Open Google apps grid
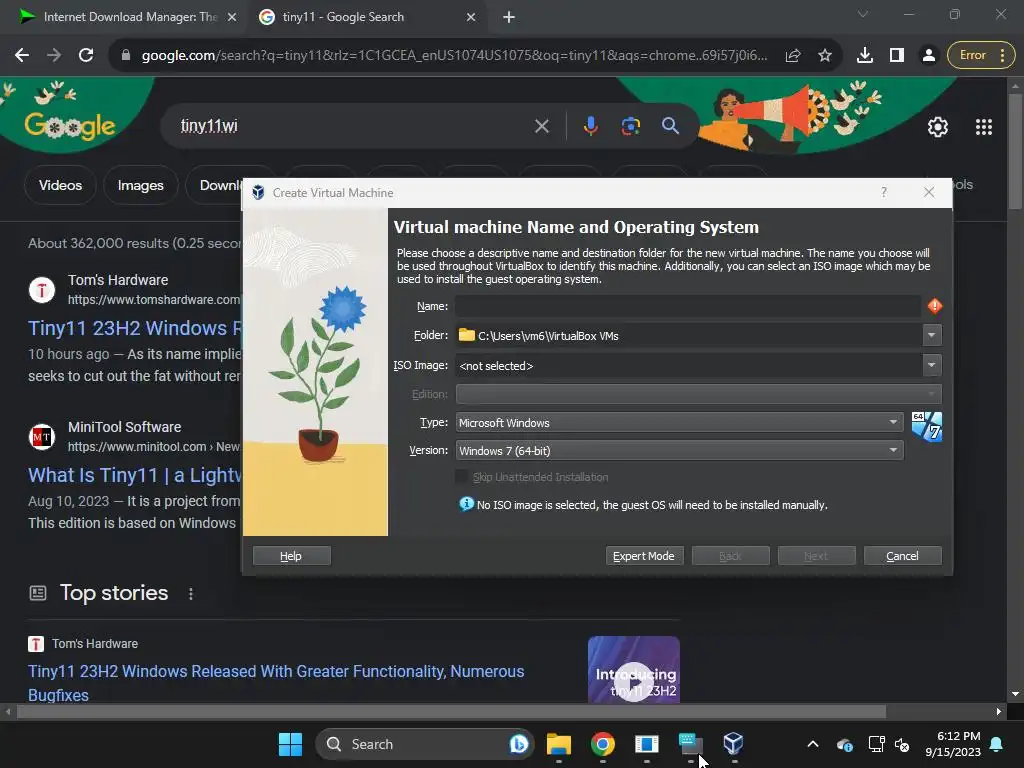Viewport: 1024px width, 768px height. (x=984, y=127)
